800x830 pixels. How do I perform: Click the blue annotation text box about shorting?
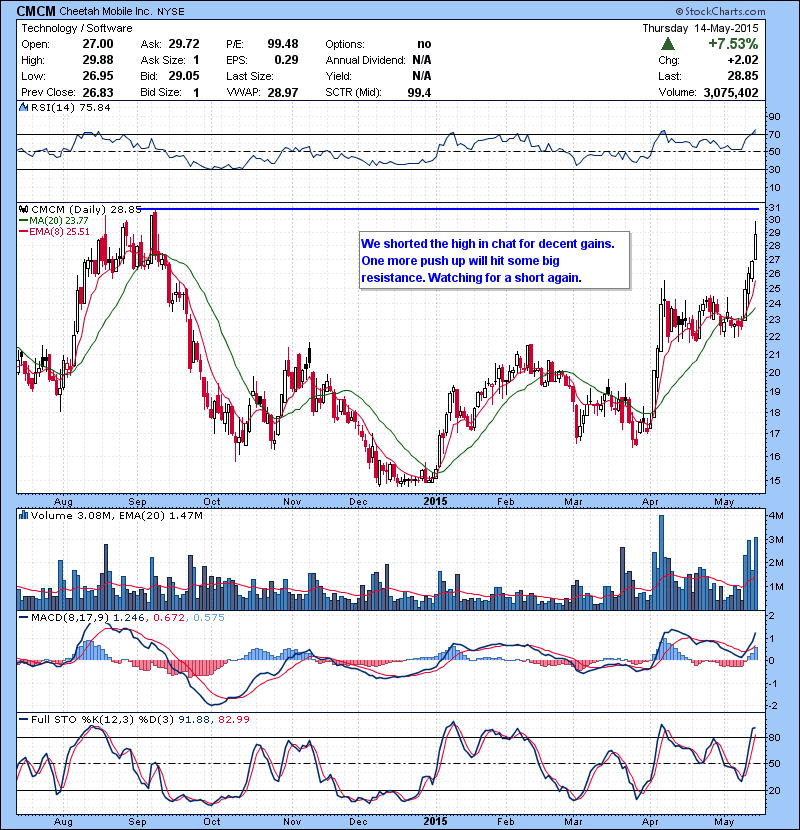pos(495,260)
